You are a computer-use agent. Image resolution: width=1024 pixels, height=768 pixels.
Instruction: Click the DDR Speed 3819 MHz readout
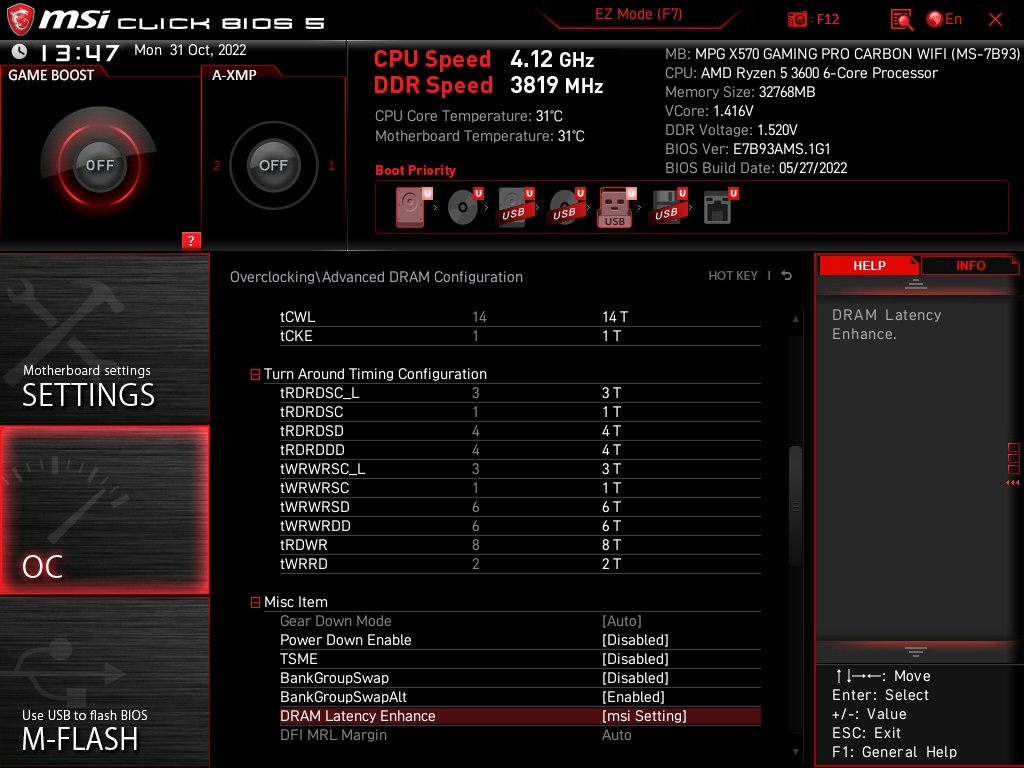(x=488, y=85)
